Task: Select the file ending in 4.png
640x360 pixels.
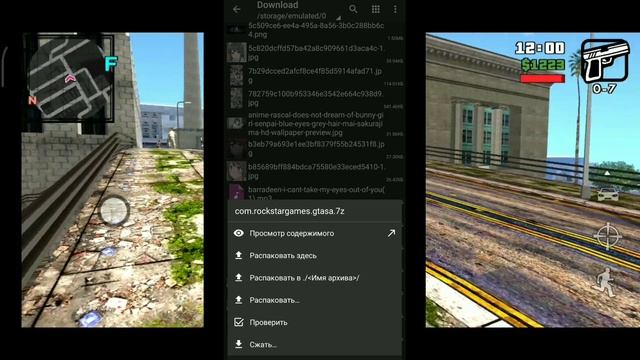Action: point(314,30)
